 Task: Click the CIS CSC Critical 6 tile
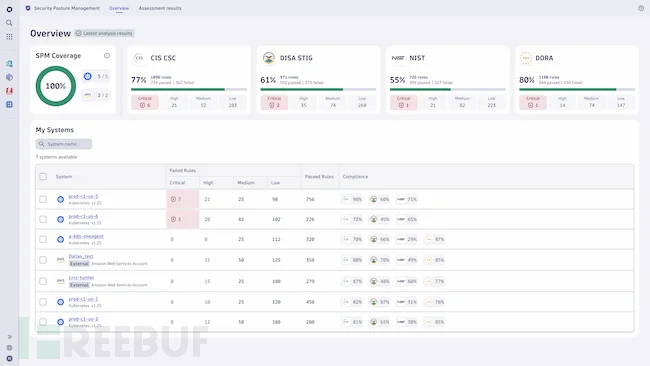[x=145, y=102]
